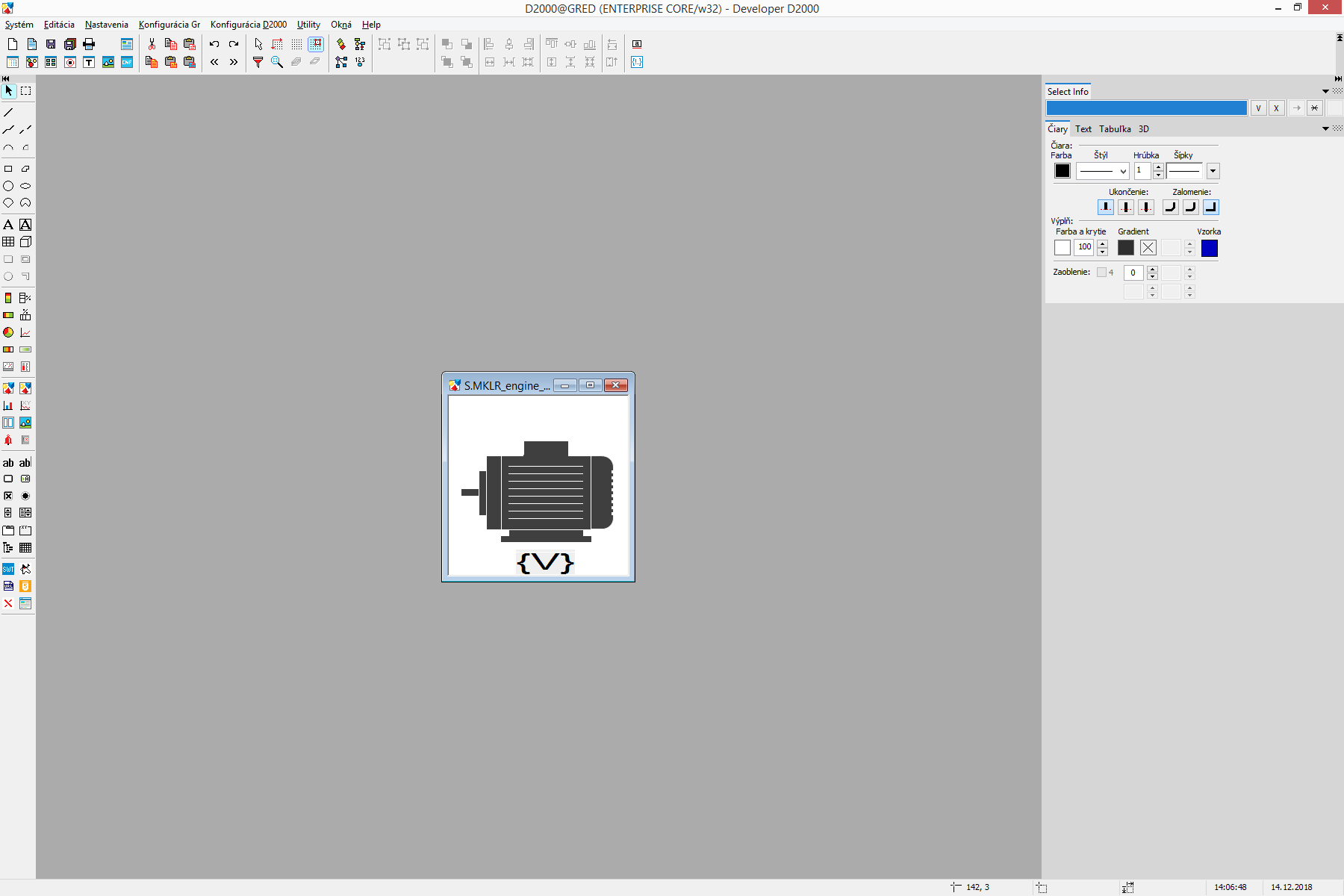The height and width of the screenshot is (896, 1344).
Task: Switch to the Tabuľka tab
Action: 1115,129
